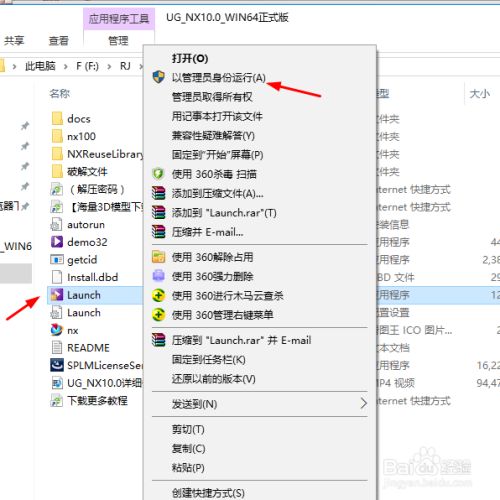Click the demo32 application icon
Image resolution: width=500 pixels, height=500 pixels.
pos(57,242)
